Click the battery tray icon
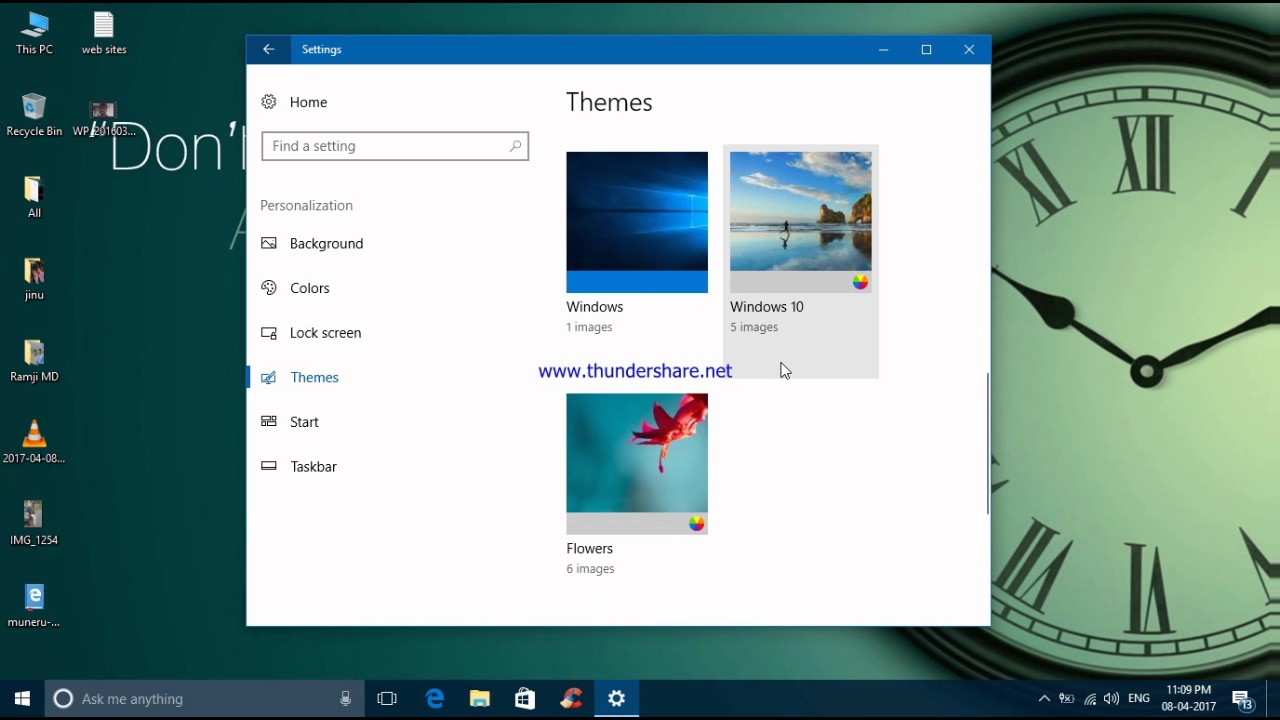The height and width of the screenshot is (720, 1280). 1067,699
